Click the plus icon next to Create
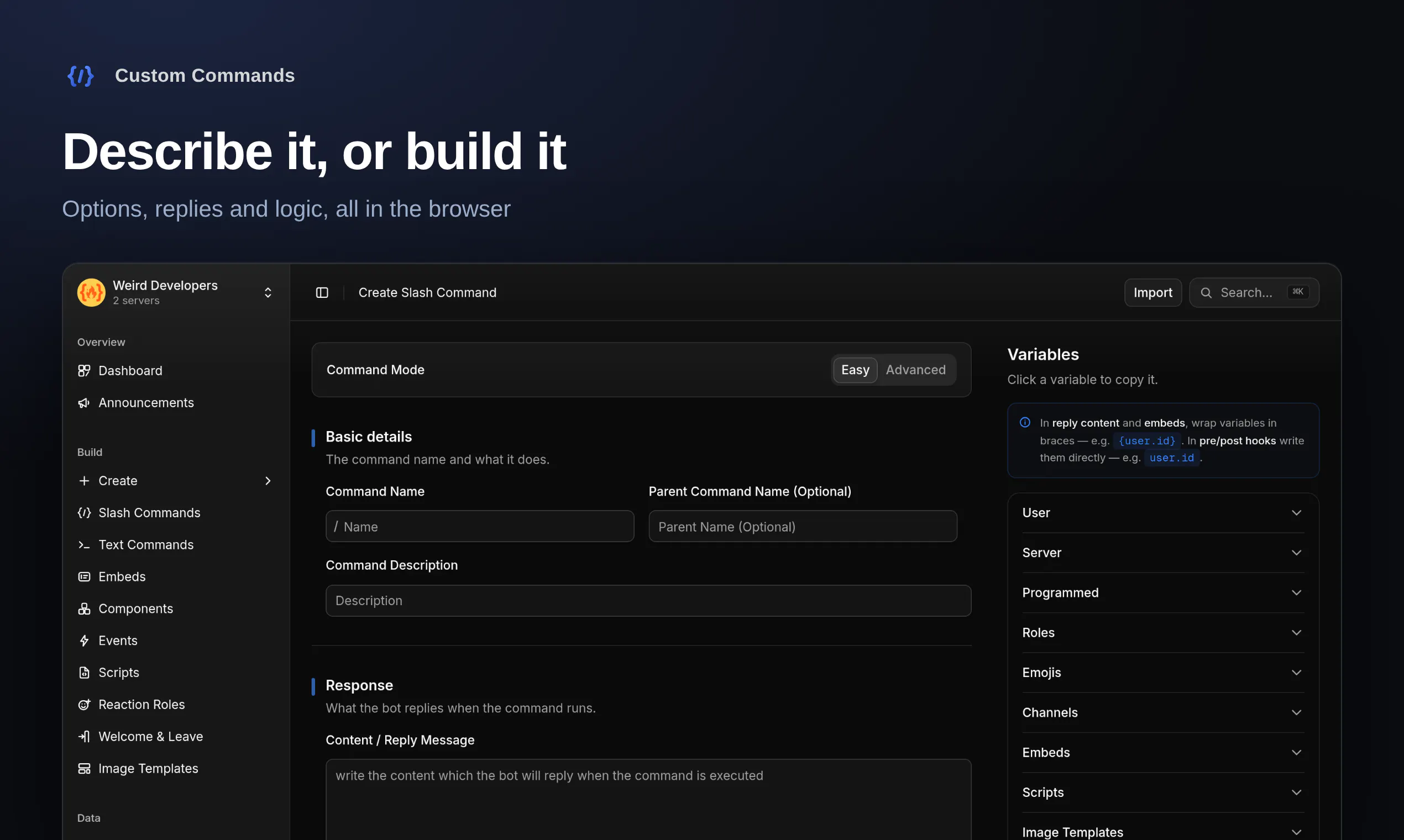Viewport: 1404px width, 840px height. tap(84, 481)
